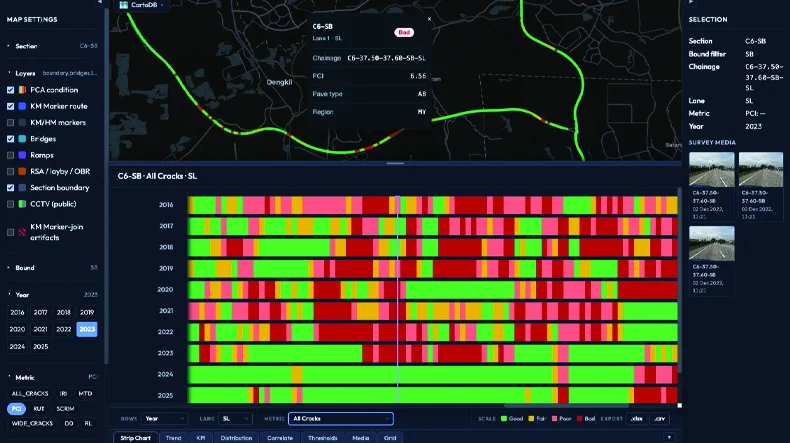Open the Grid tab

(390, 438)
